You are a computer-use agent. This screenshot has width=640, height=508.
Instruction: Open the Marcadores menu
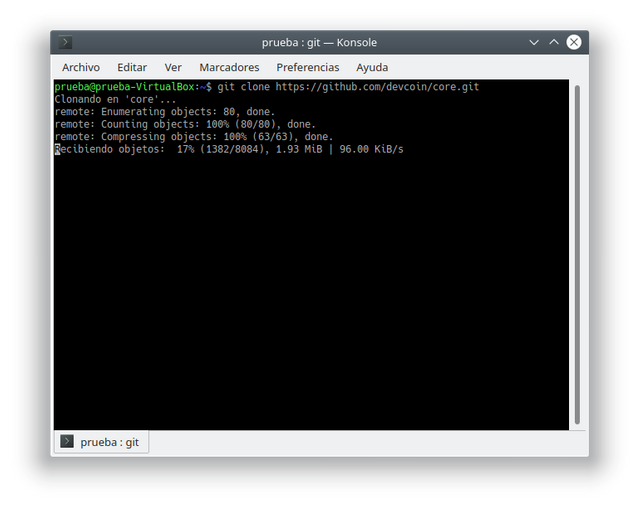coord(229,67)
